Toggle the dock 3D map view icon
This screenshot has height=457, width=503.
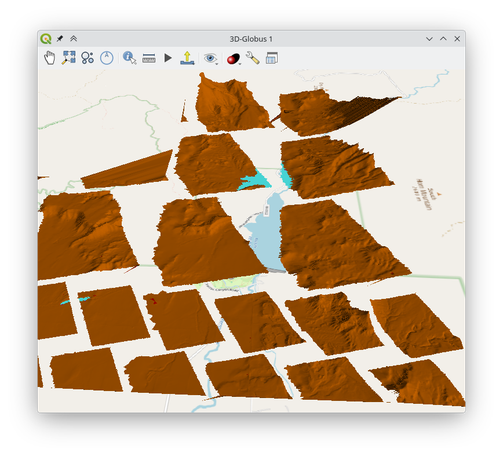pyautogui.click(x=272, y=58)
